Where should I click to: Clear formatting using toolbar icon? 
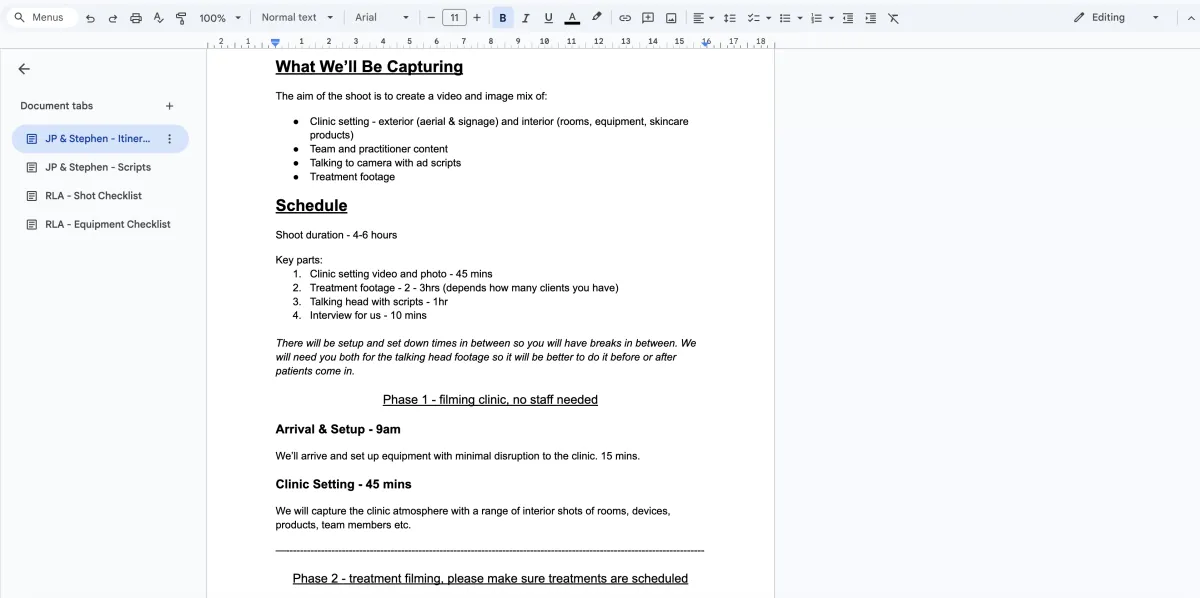click(893, 18)
